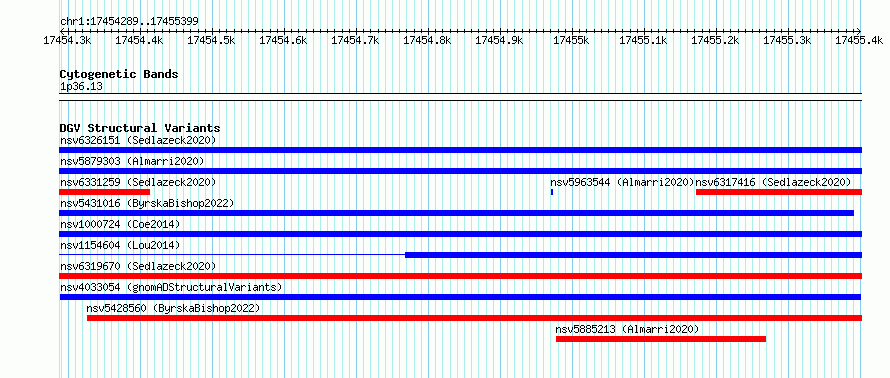
Task: Click the tiny blue marker for nsv5963544
Action: point(552,192)
